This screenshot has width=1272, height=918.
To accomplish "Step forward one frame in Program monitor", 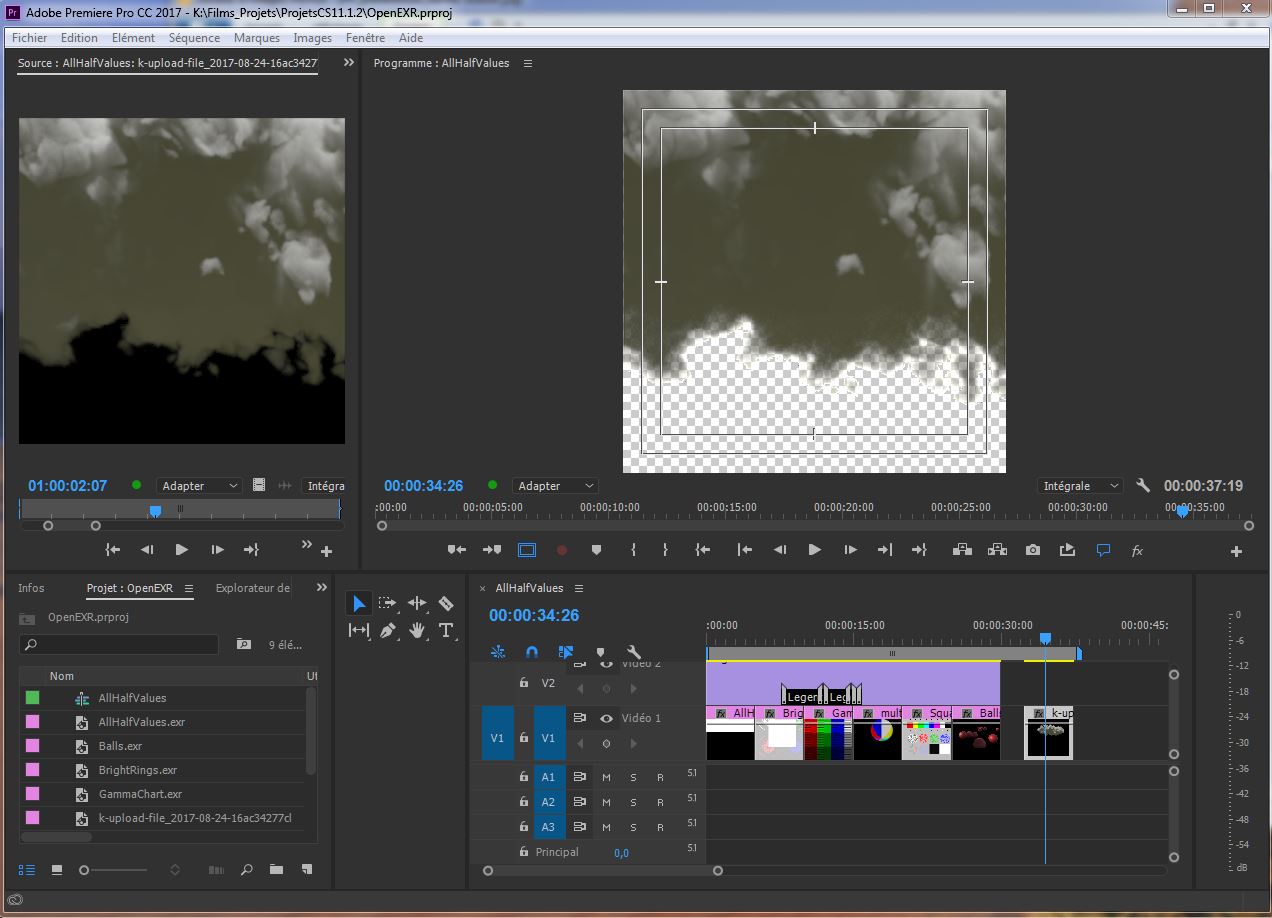I will pos(850,550).
